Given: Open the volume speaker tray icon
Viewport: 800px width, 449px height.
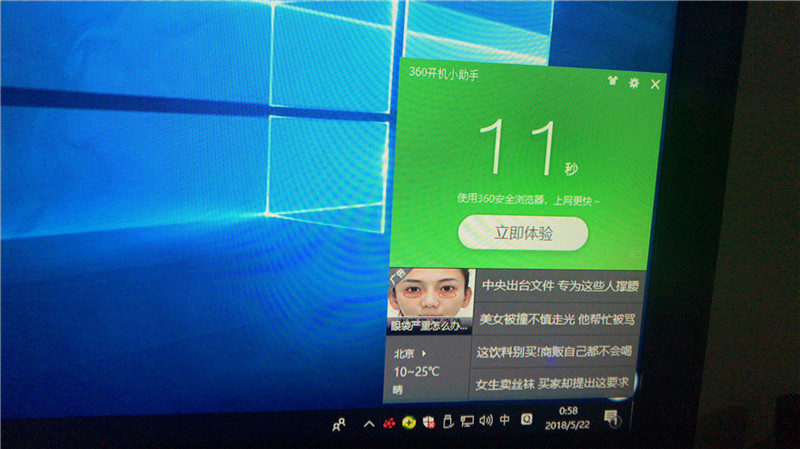Looking at the screenshot, I should pyautogui.click(x=486, y=420).
